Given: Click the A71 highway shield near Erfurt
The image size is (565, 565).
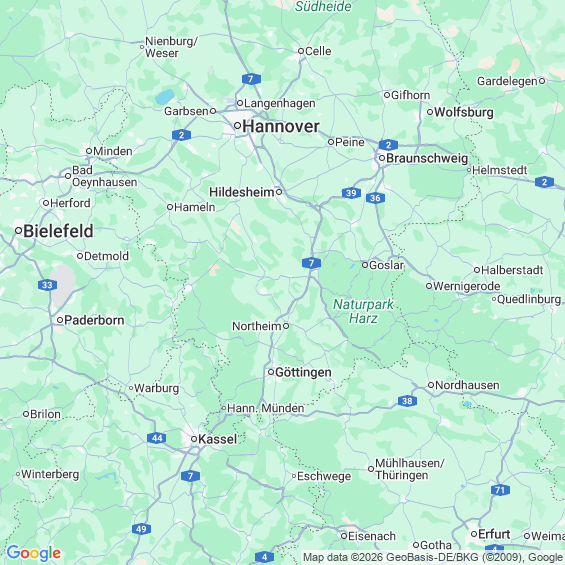Looking at the screenshot, I should click(500, 490).
